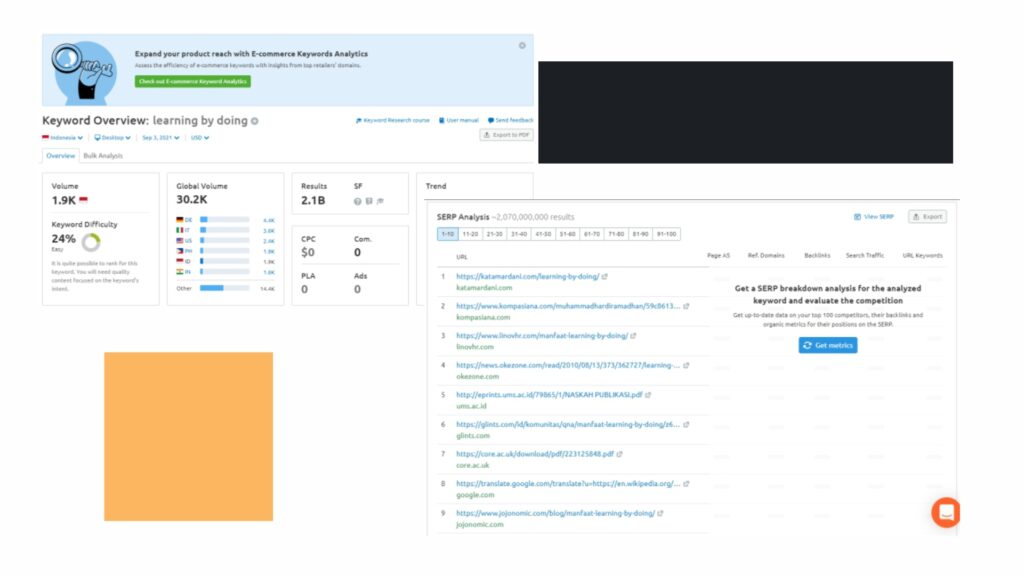The image size is (1024, 576).
Task: Open external link icon for jojonomic.com result
Action: [x=660, y=513]
